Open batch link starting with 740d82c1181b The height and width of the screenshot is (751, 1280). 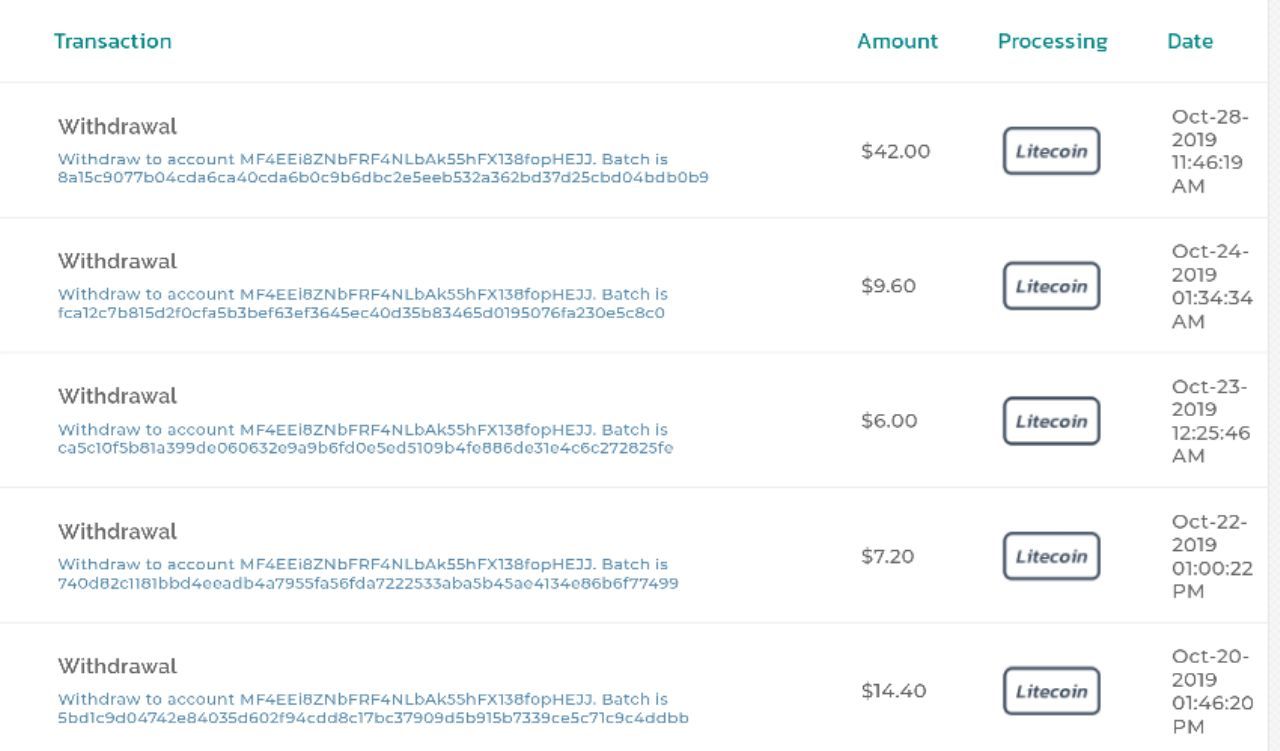click(x=368, y=583)
